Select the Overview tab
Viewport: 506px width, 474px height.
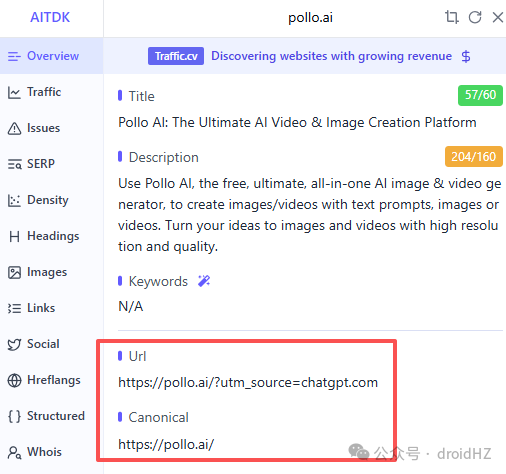pyautogui.click(x=43, y=56)
